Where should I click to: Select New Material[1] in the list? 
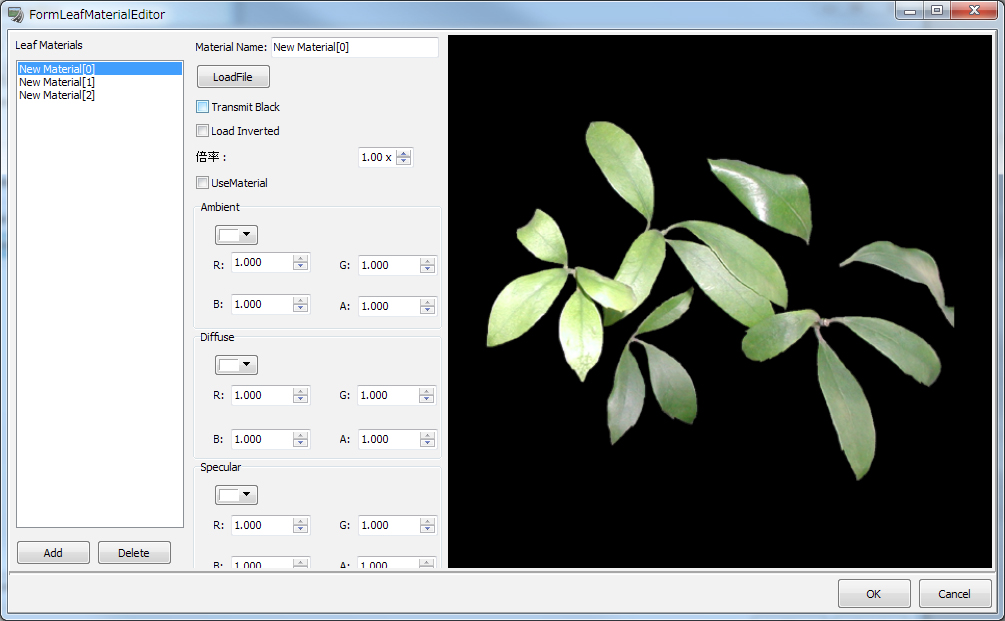coord(100,82)
